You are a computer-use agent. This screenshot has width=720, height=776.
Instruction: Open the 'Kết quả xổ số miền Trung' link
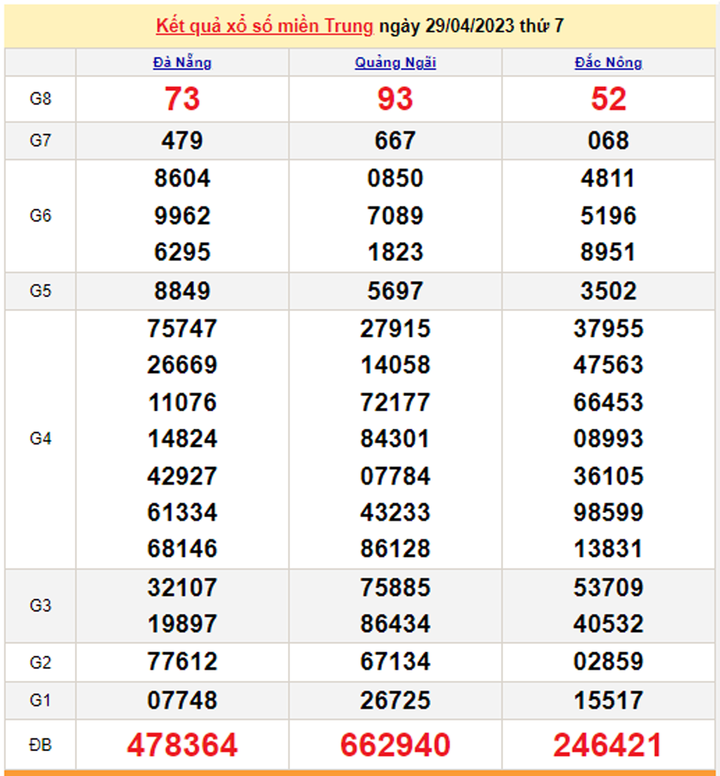[265, 26]
